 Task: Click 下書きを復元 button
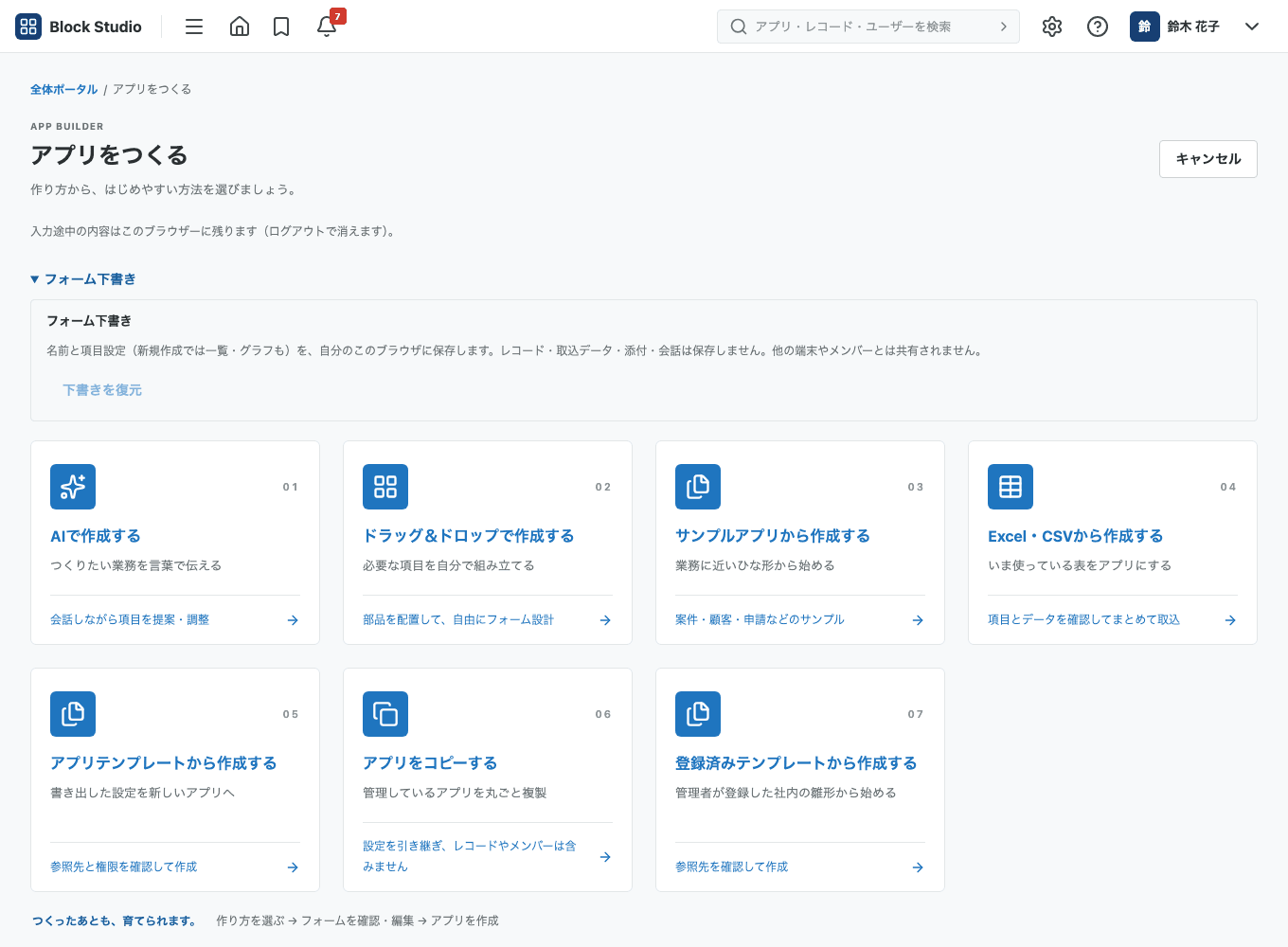coord(102,390)
